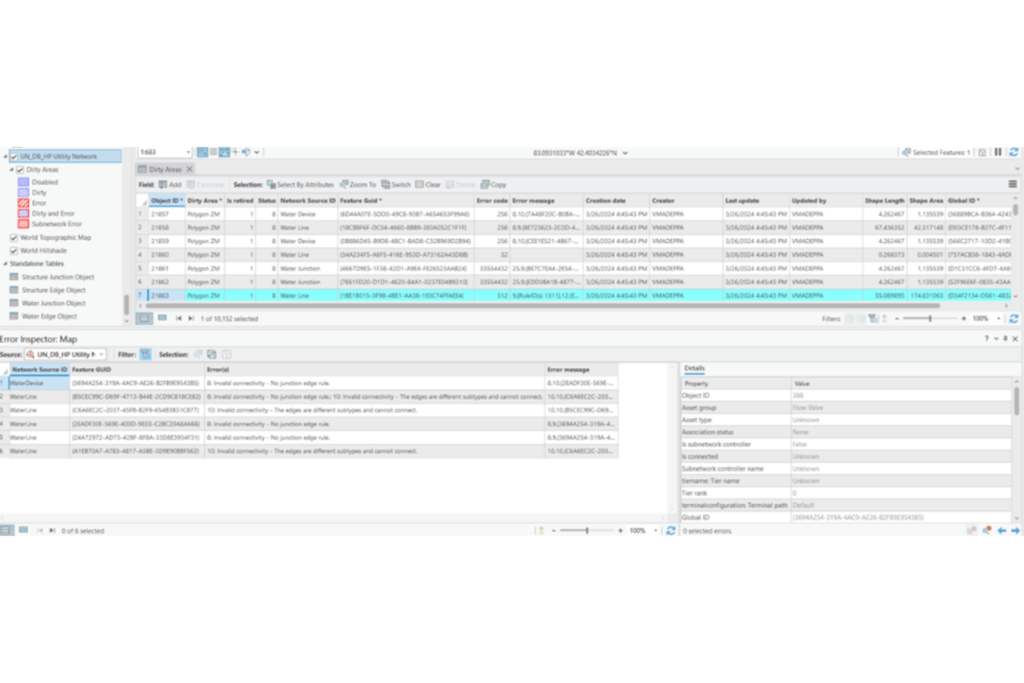This screenshot has height=683, width=1024.
Task: Switch to the Details tab
Action: pos(694,368)
